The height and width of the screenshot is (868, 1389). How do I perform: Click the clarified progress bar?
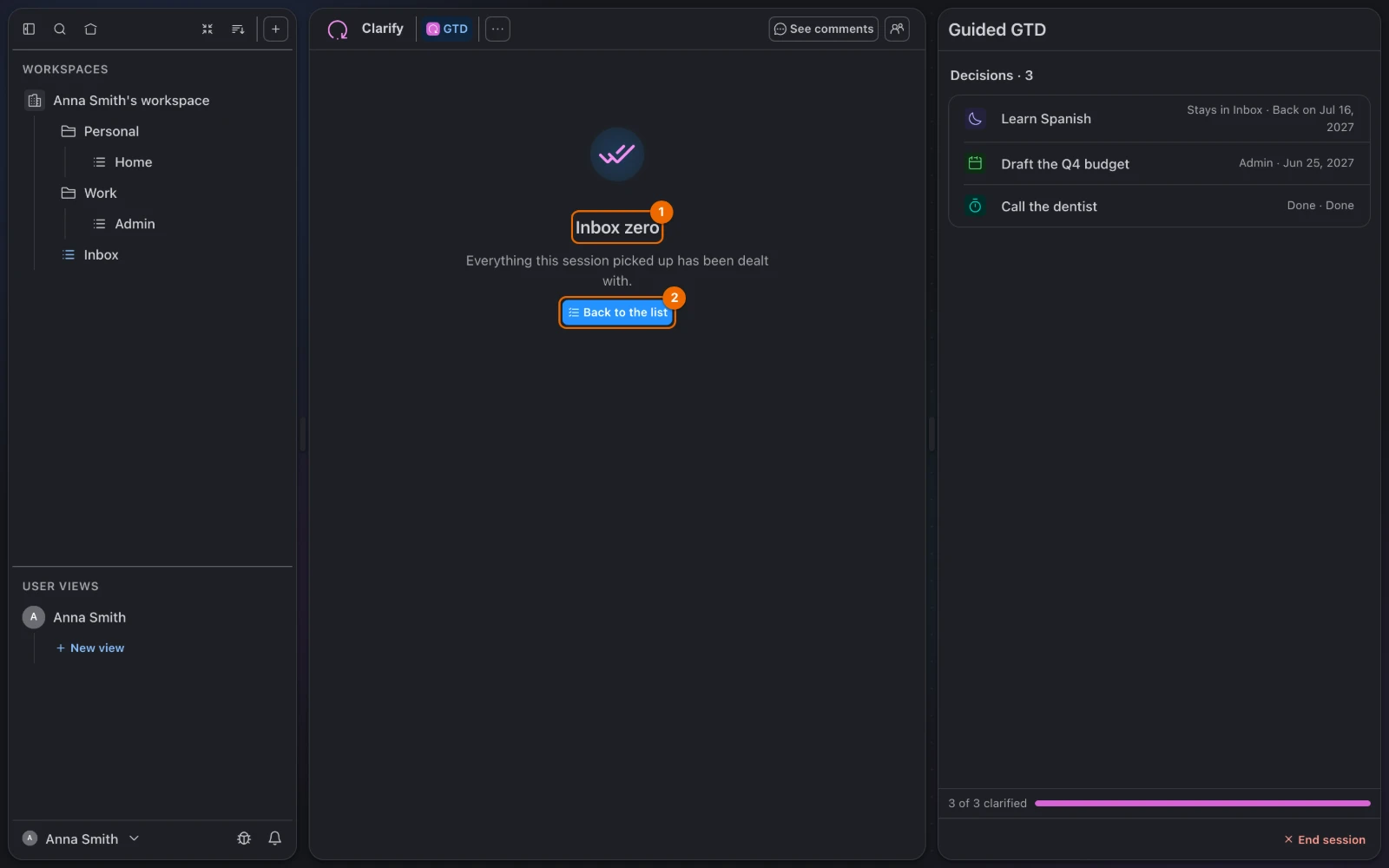1202,804
